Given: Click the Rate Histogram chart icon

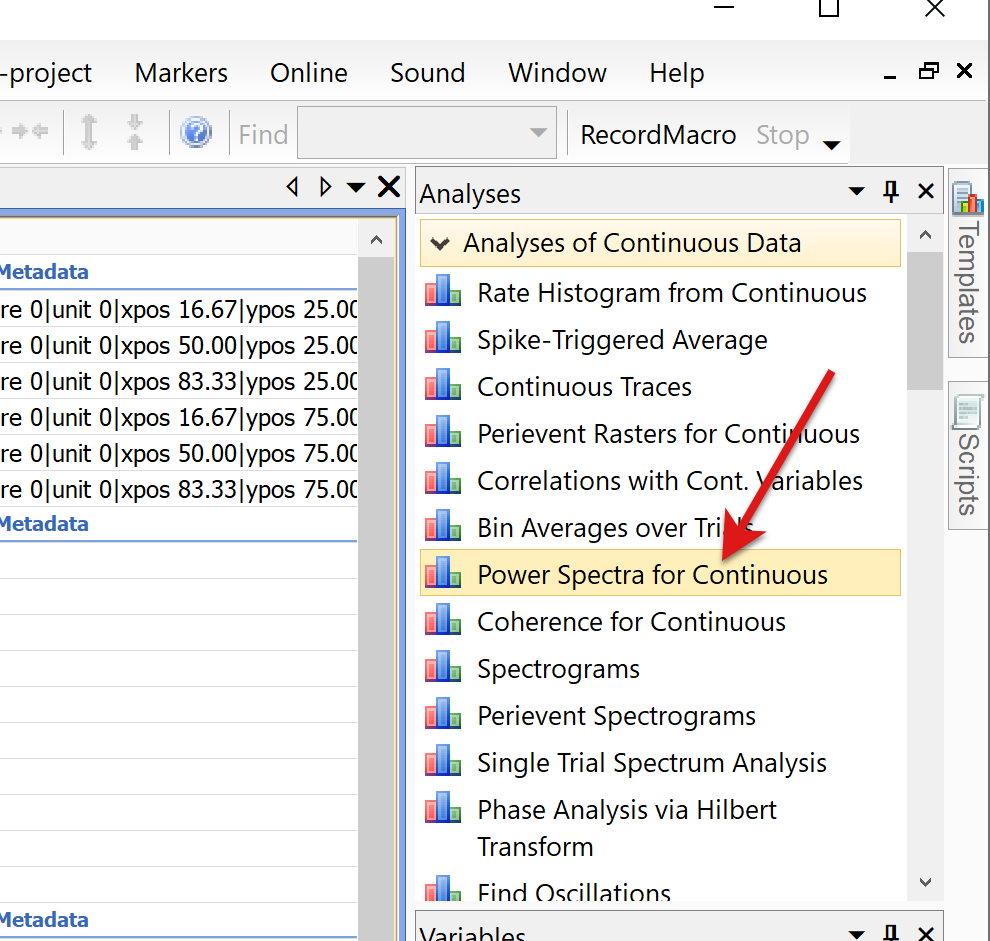Looking at the screenshot, I should click(x=443, y=291).
